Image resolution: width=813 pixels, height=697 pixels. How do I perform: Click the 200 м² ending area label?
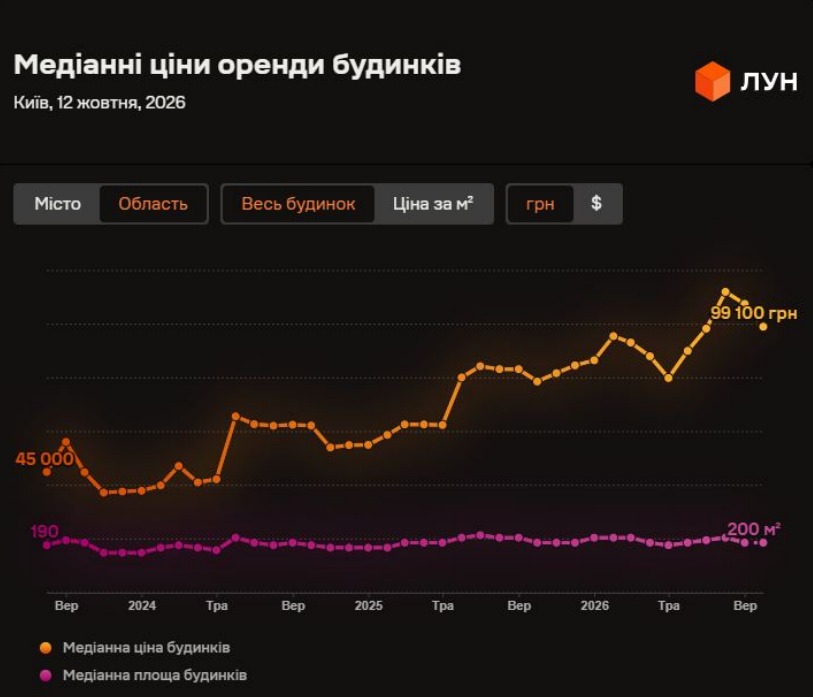[753, 529]
